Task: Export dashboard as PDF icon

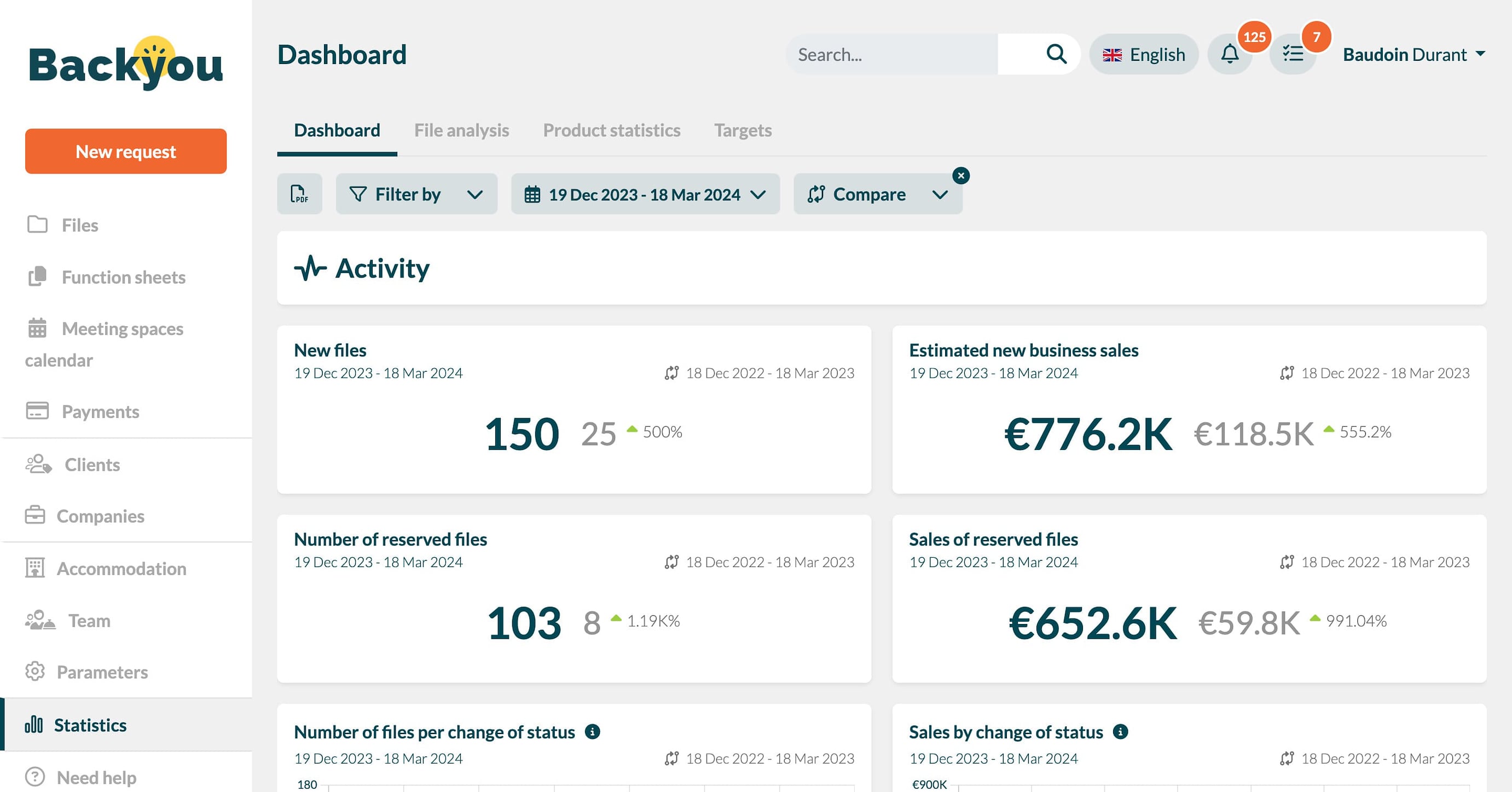Action: 299,194
